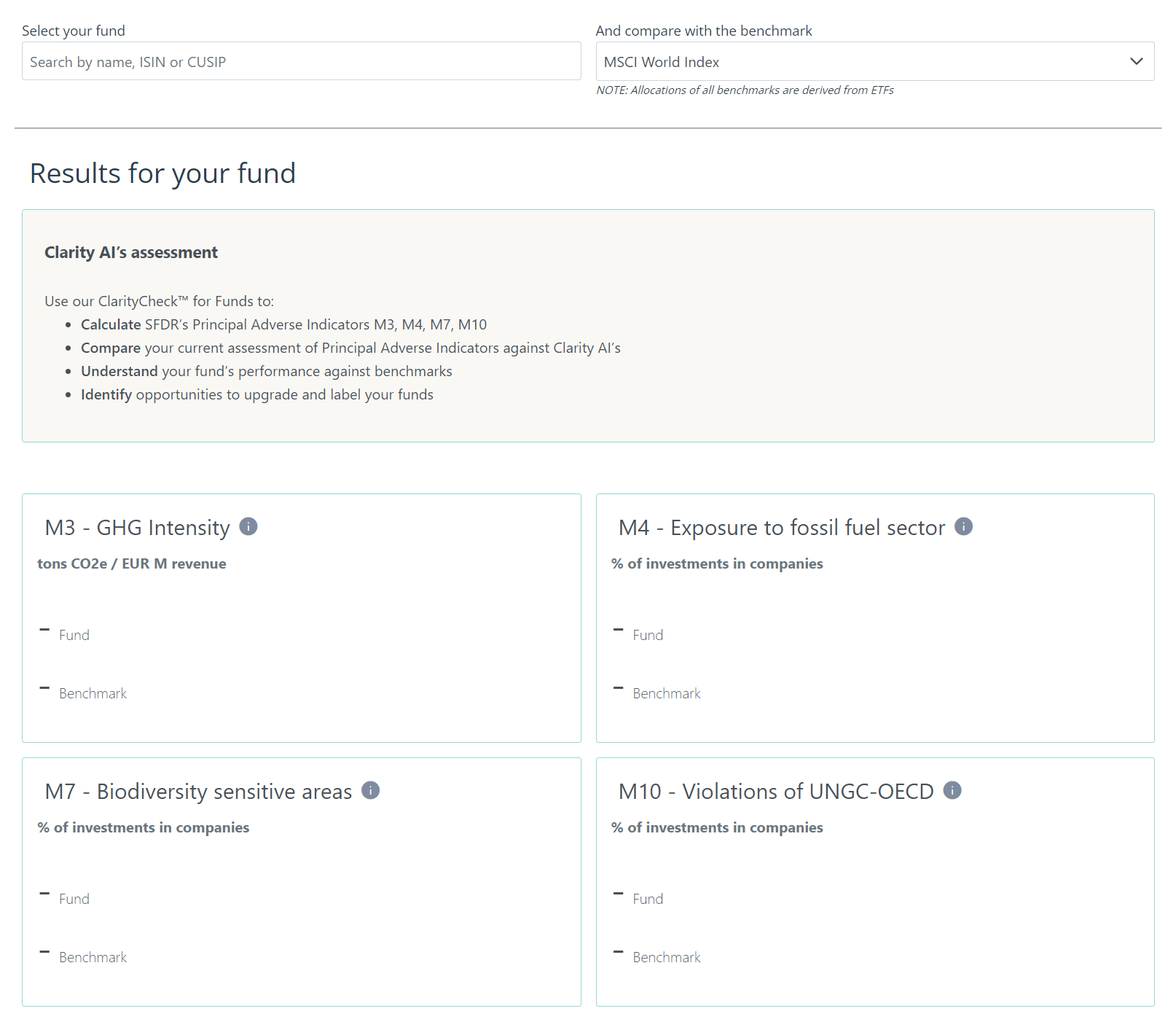Image resolution: width=1176 pixels, height=1030 pixels.
Task: Select the M10 Violations of UNGC-OECD title
Action: [x=775, y=792]
